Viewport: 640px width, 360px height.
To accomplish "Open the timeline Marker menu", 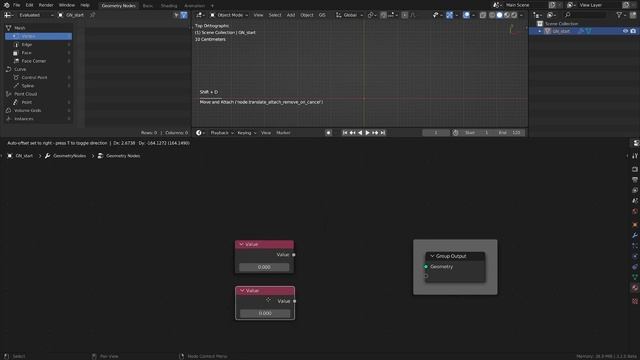I will (283, 133).
